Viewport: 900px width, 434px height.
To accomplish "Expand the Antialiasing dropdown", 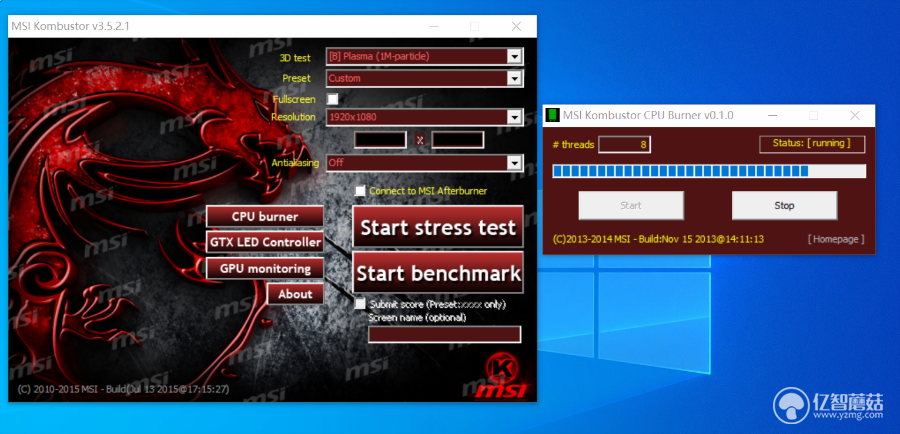I will 514,163.
